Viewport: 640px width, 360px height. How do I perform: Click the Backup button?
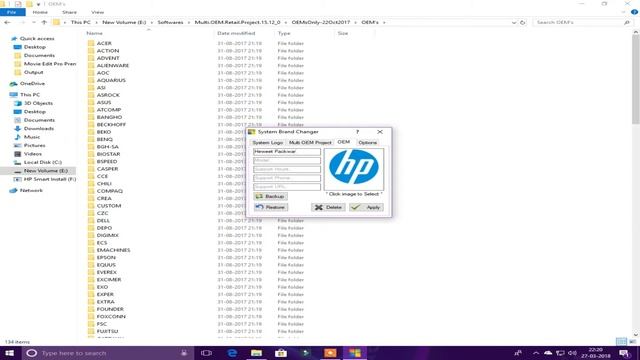click(x=270, y=196)
